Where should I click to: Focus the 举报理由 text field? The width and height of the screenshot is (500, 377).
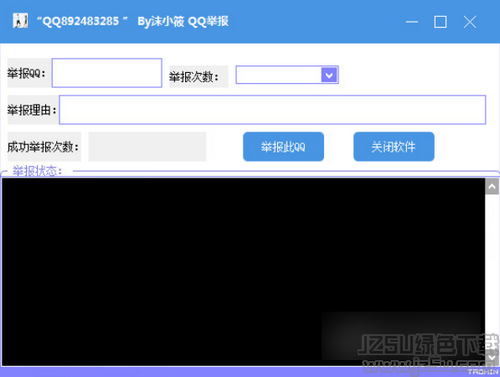[x=272, y=110]
